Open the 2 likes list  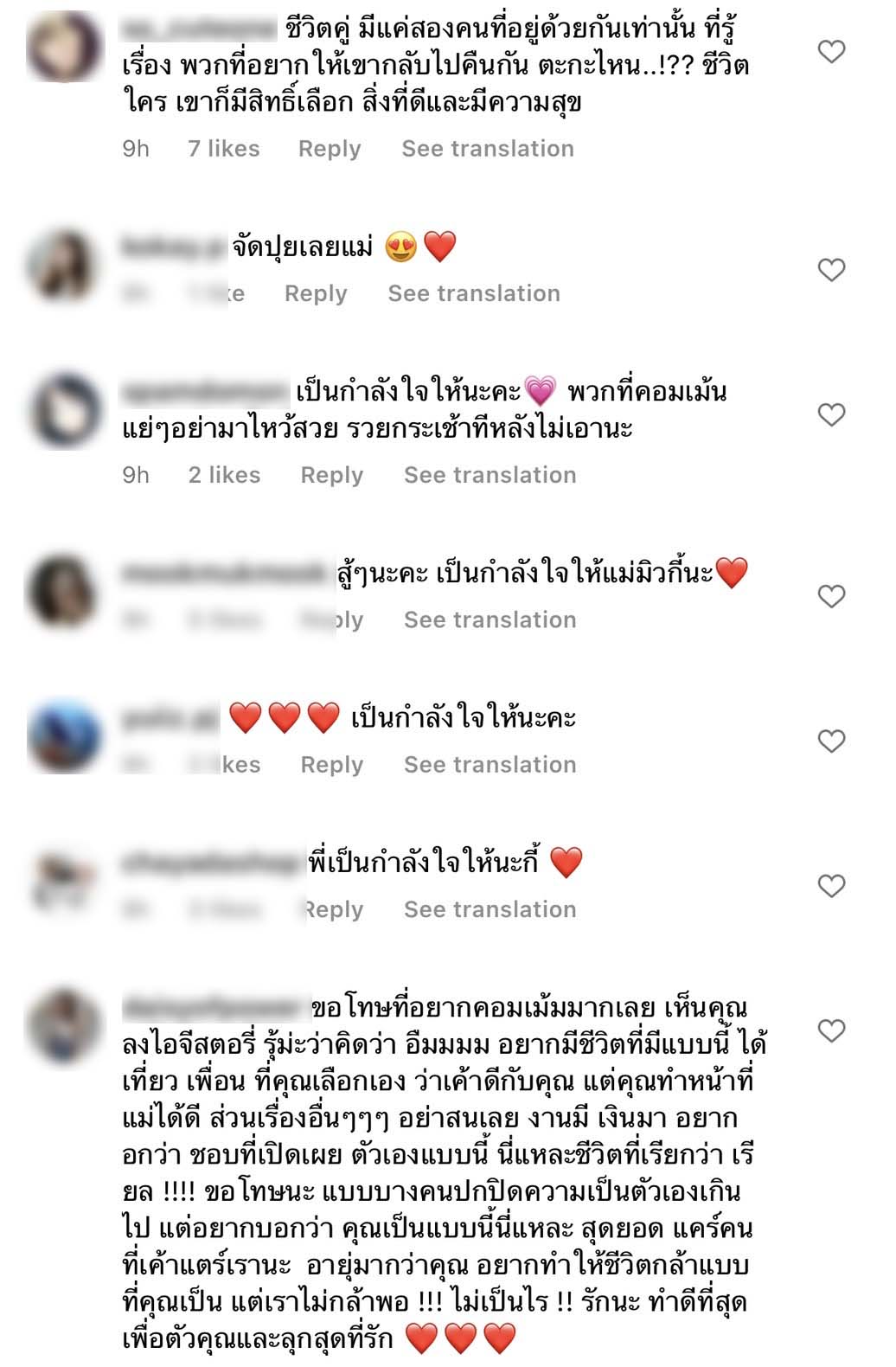point(225,475)
